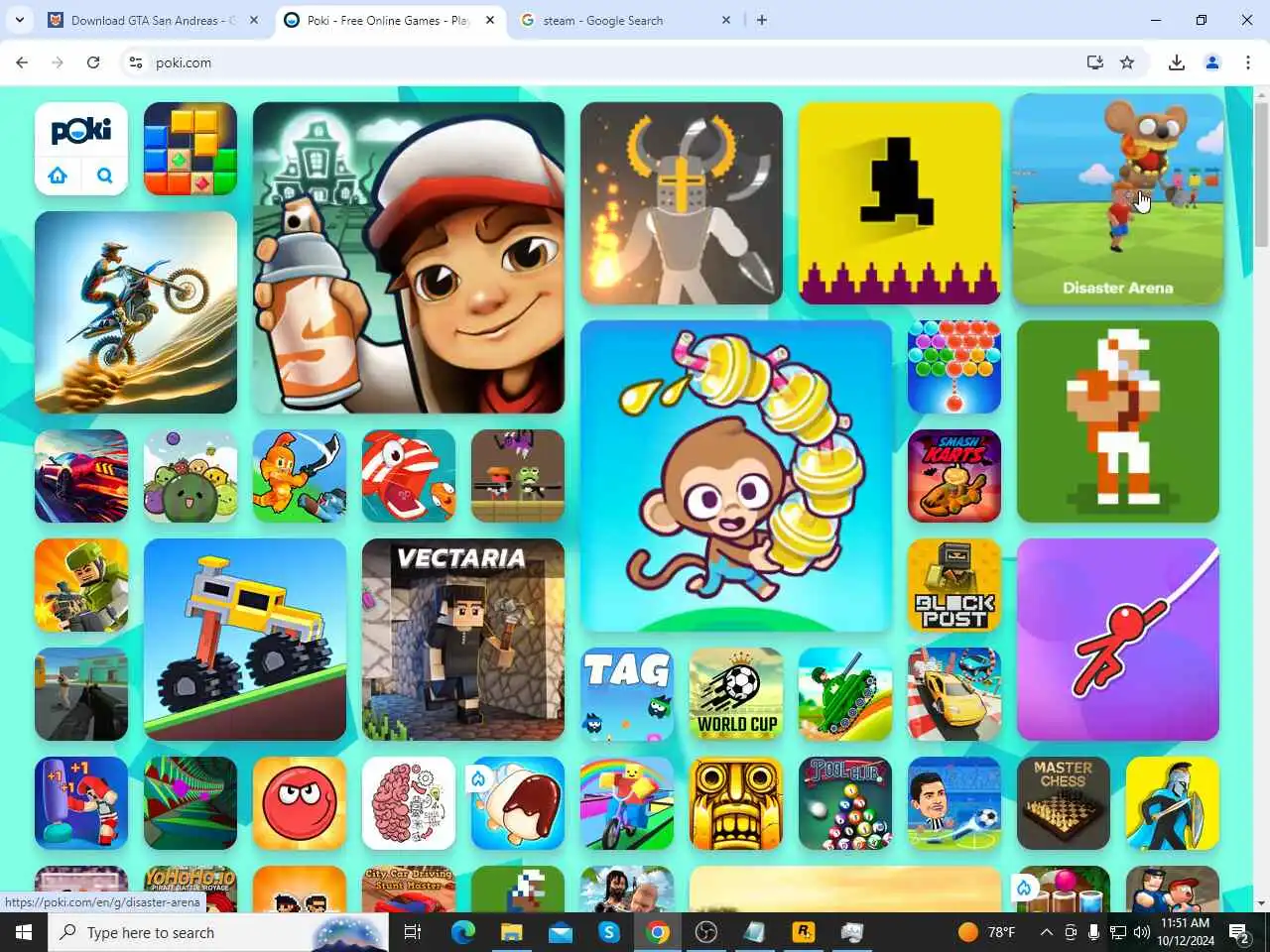Open the World Cup soccer game tile
The height and width of the screenshot is (952, 1270).
pyautogui.click(x=736, y=694)
